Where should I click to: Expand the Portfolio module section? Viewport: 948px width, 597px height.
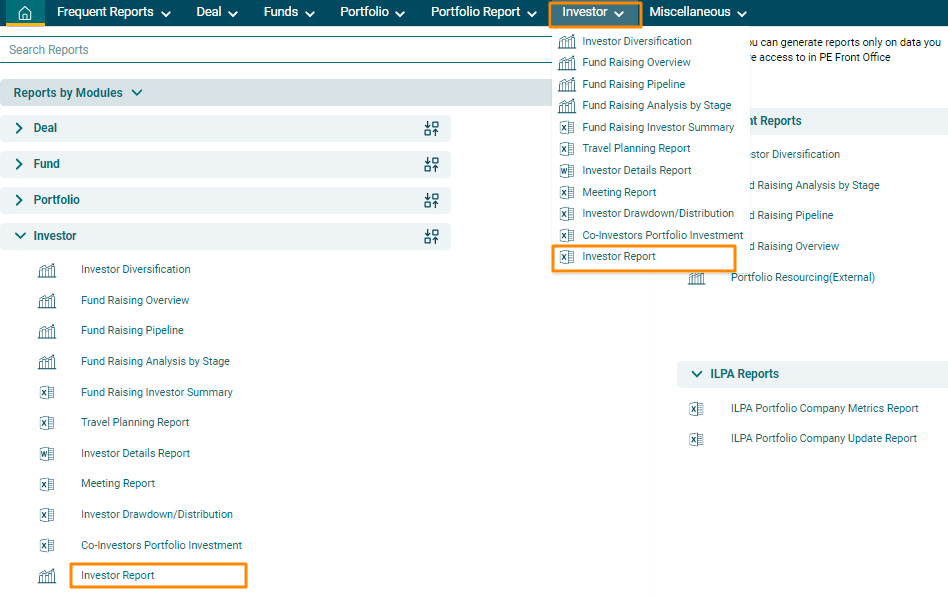19,200
